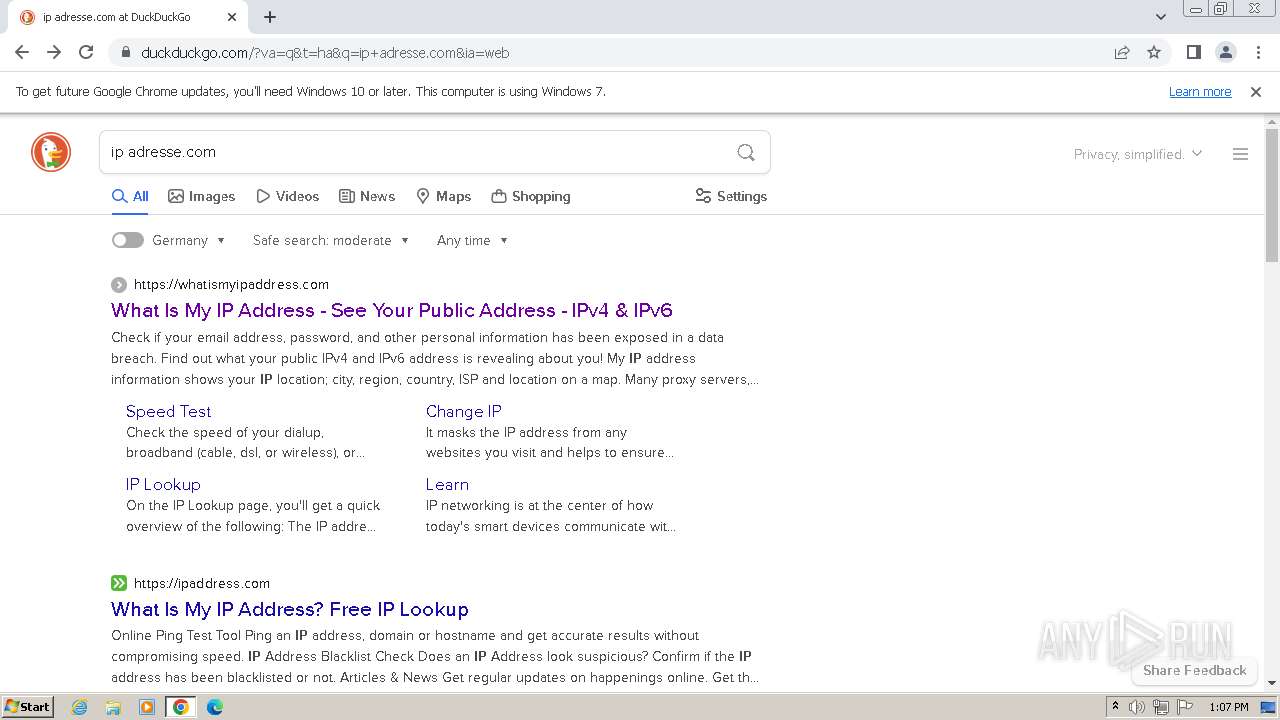
Task: Open a new browser tab
Action: click(270, 17)
